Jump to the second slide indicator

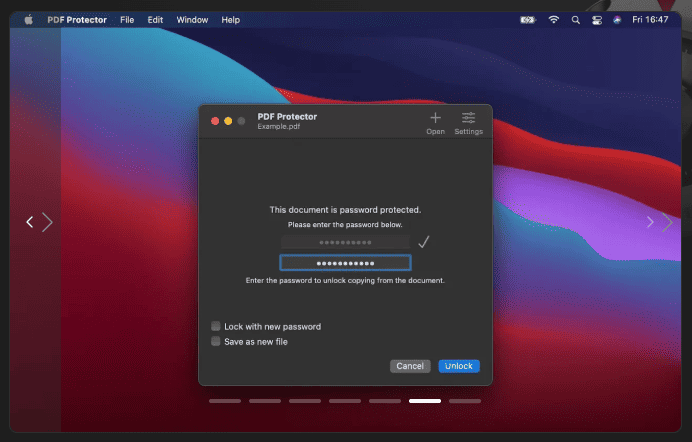[265, 401]
